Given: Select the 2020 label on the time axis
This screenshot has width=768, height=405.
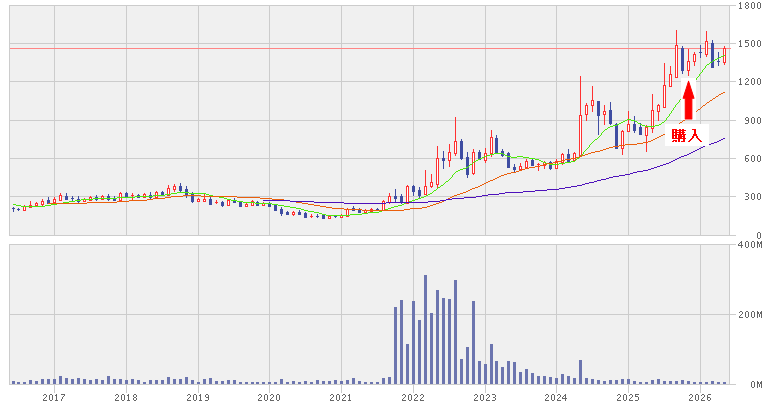Looking at the screenshot, I should (269, 398).
